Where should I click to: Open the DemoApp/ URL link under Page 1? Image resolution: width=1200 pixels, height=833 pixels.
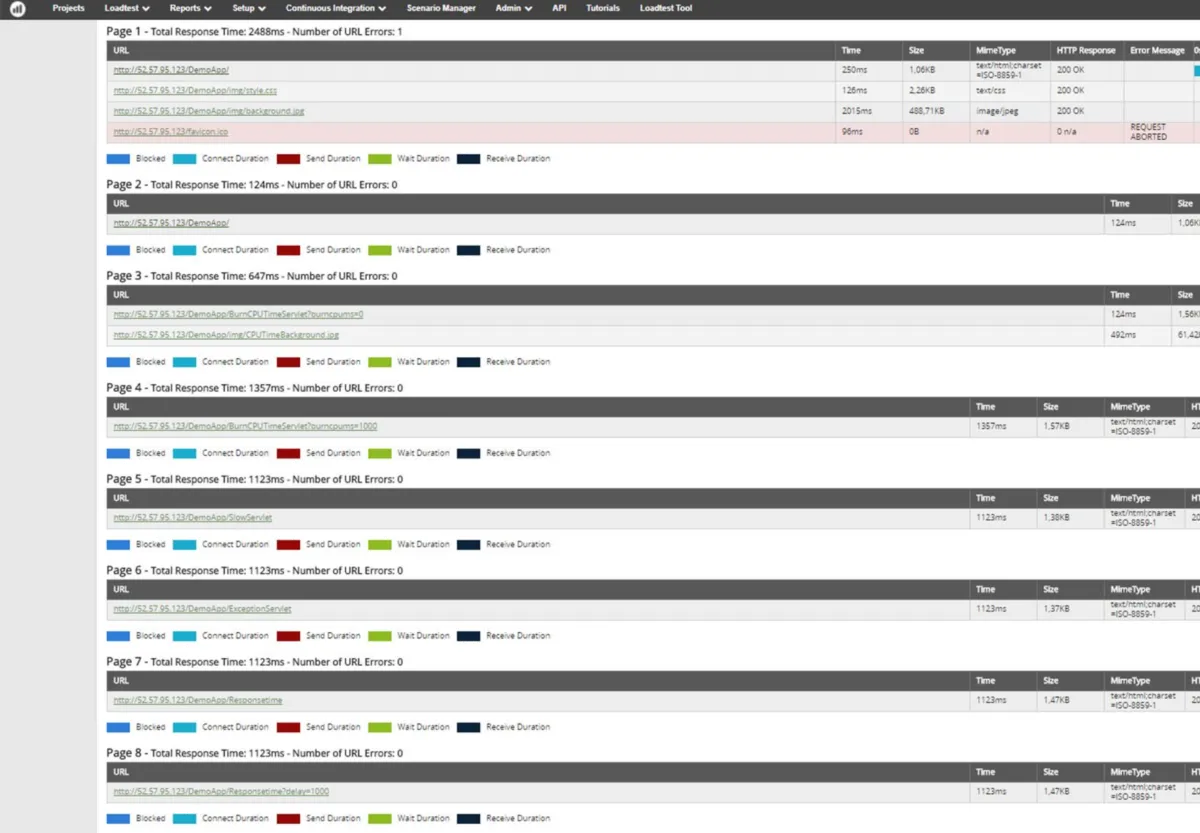pyautogui.click(x=171, y=70)
